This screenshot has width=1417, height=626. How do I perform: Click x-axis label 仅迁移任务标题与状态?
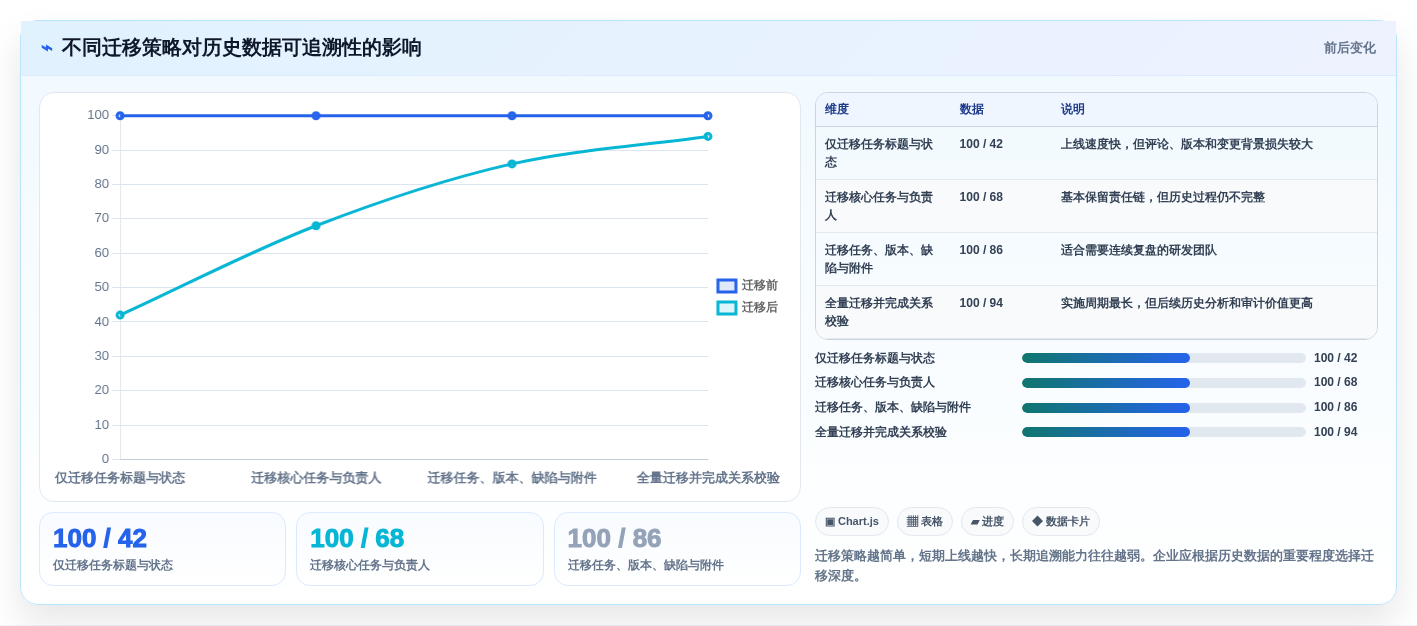(120, 478)
